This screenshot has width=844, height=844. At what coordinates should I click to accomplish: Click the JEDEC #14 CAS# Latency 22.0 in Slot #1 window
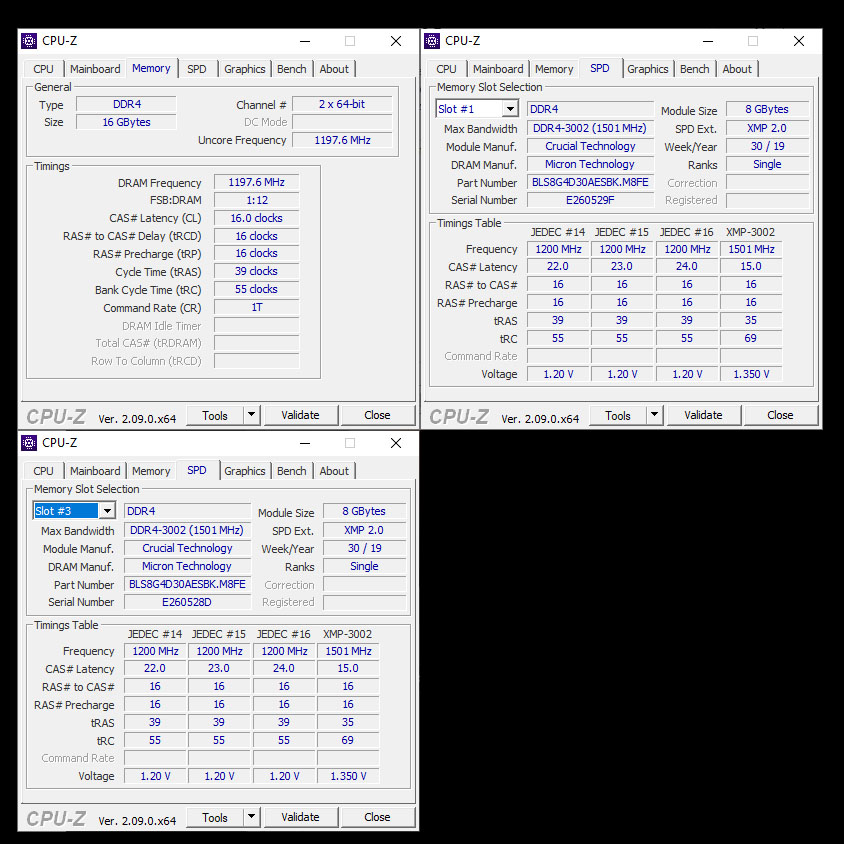click(x=558, y=266)
